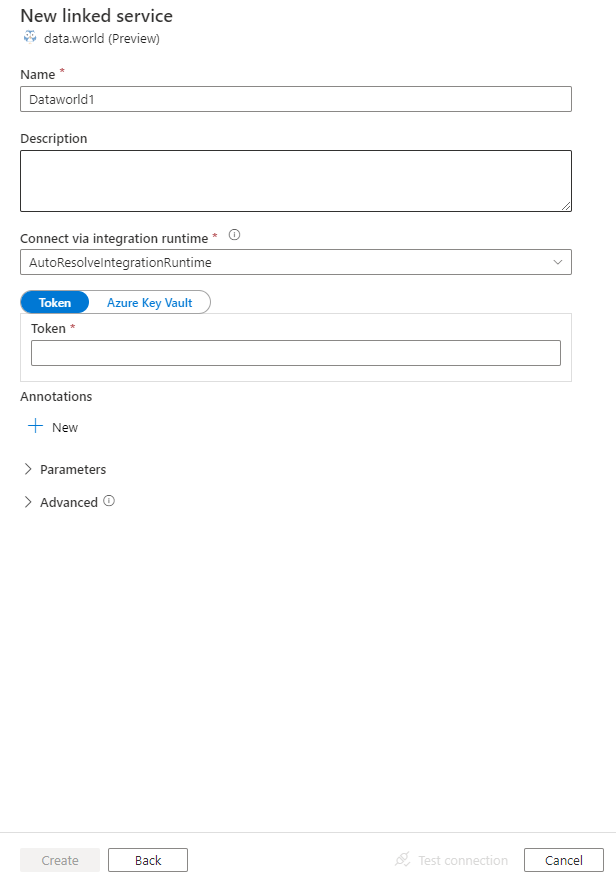Image resolution: width=616 pixels, height=883 pixels.
Task: Click the Create button
Action: click(x=59, y=859)
